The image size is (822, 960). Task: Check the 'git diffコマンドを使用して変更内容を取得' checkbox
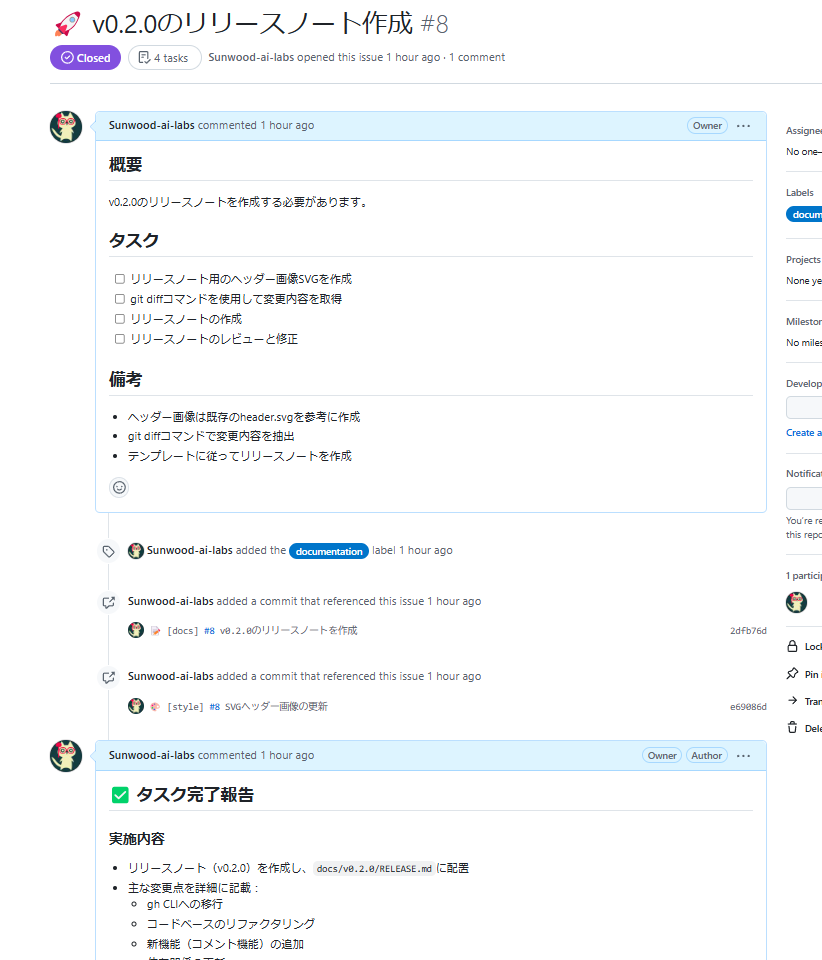click(x=120, y=299)
